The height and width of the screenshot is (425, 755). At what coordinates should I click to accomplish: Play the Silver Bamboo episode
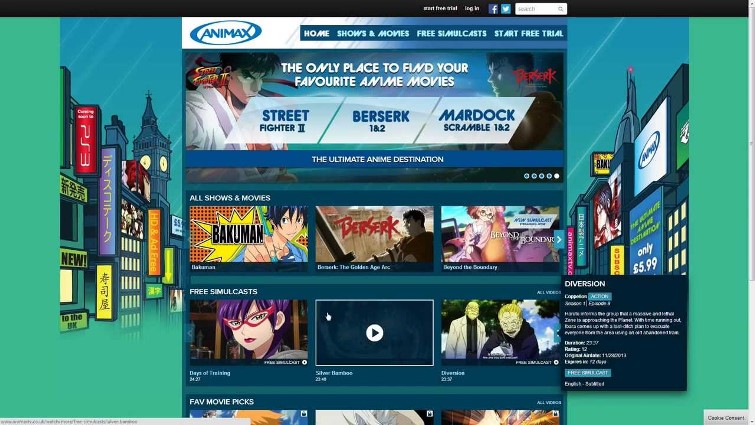pyautogui.click(x=374, y=333)
